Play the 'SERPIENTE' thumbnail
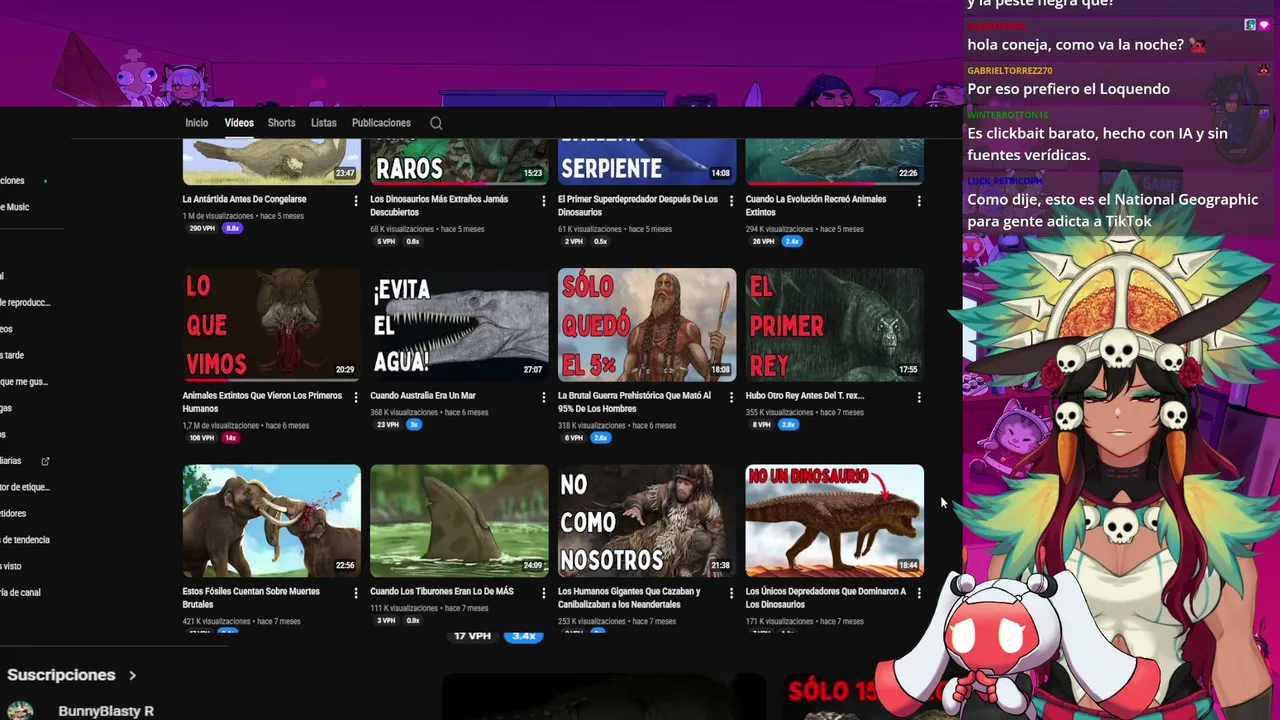The image size is (1280, 720). [647, 162]
